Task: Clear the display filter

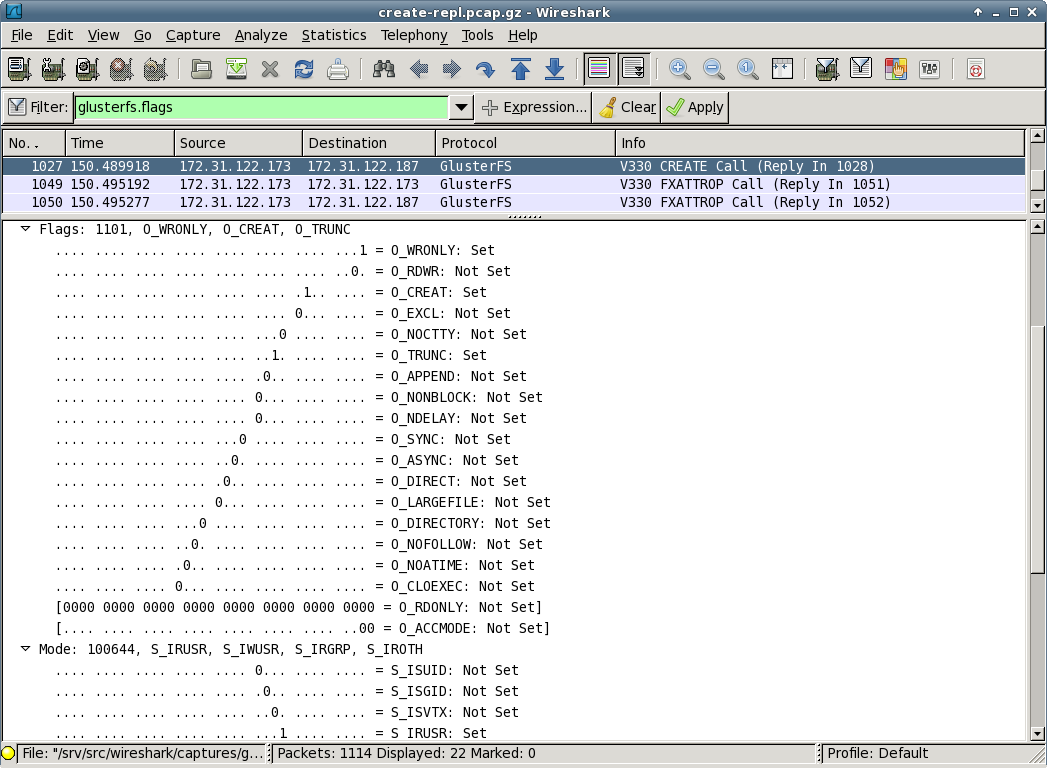Action: pyautogui.click(x=628, y=108)
